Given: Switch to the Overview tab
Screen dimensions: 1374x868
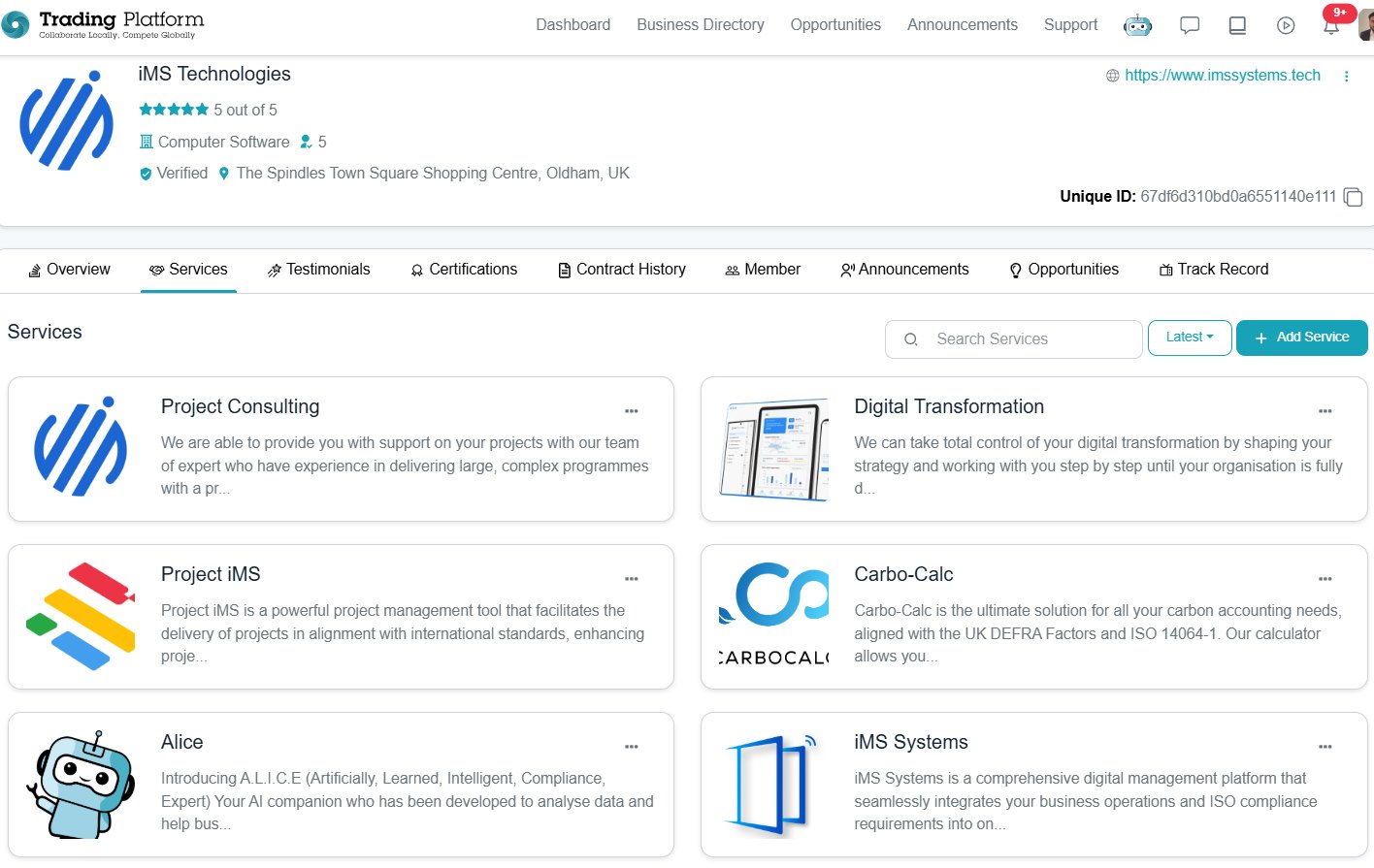Looking at the screenshot, I should click(x=69, y=270).
